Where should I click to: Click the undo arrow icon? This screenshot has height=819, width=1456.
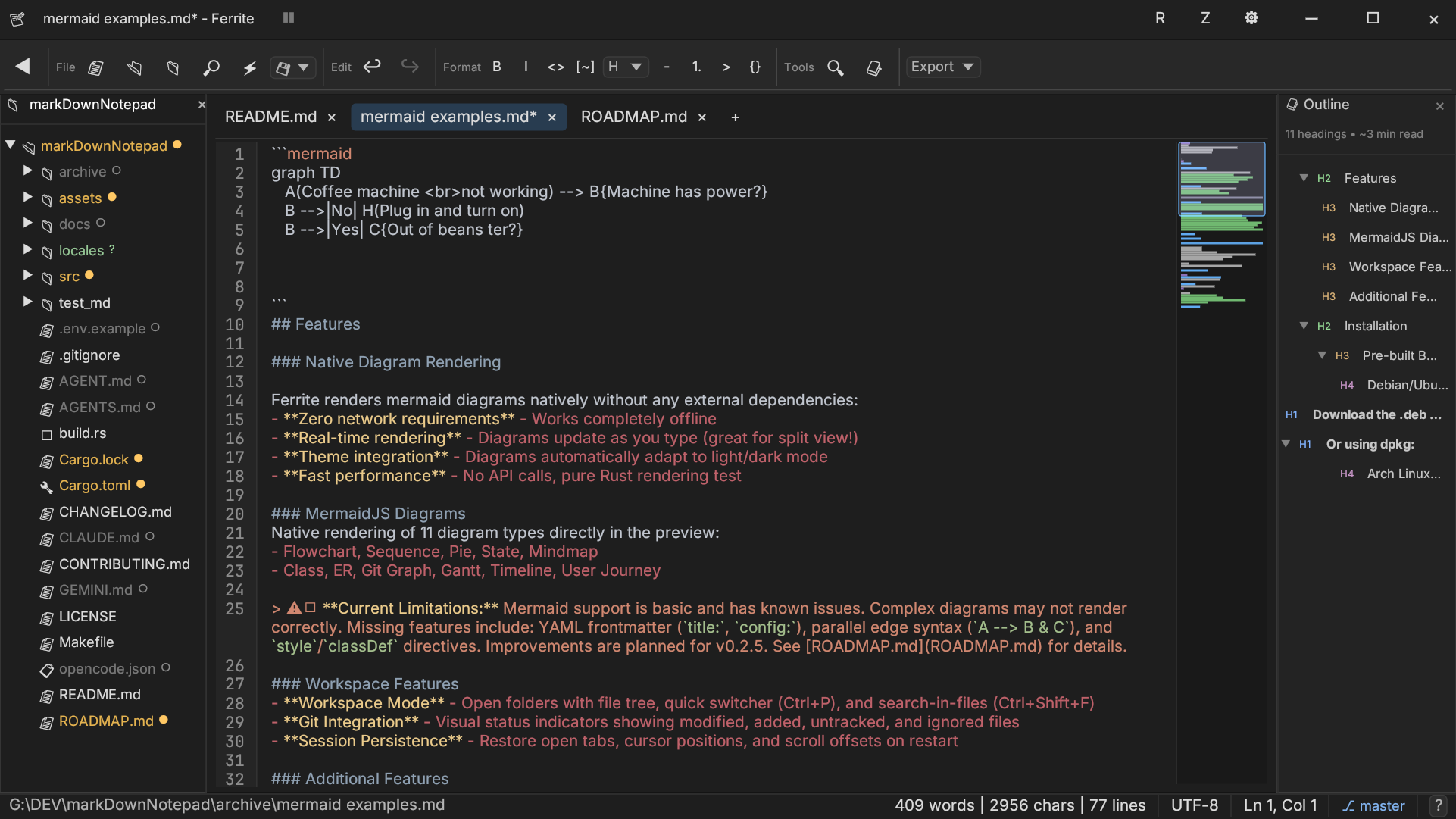(x=372, y=67)
